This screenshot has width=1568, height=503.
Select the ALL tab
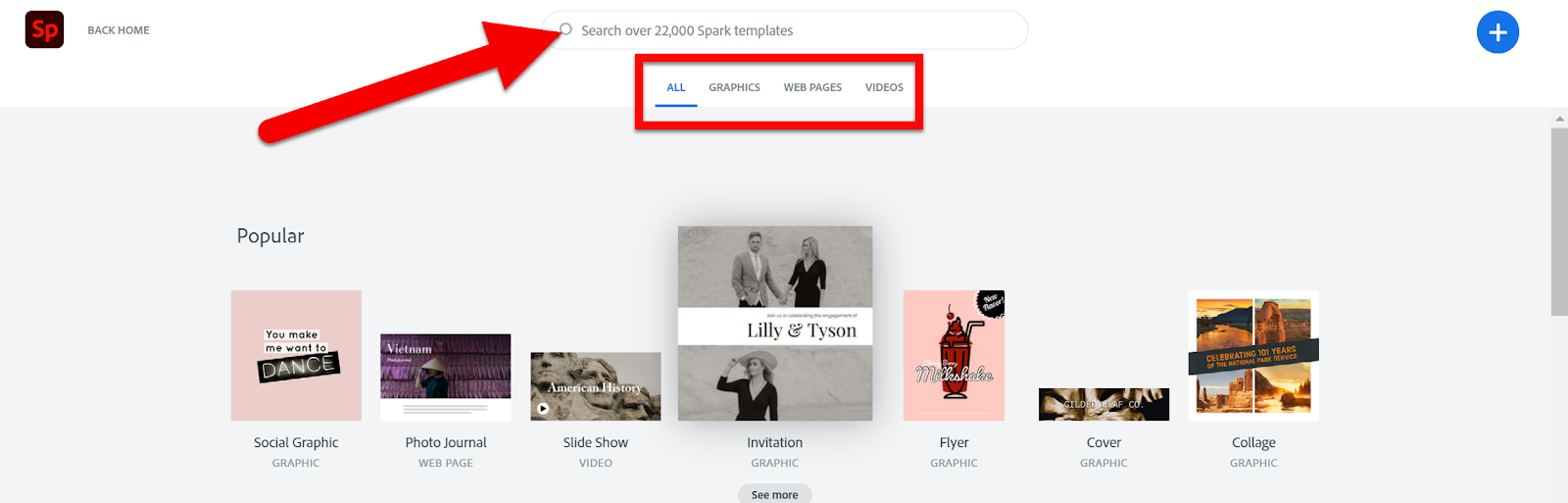click(x=676, y=87)
